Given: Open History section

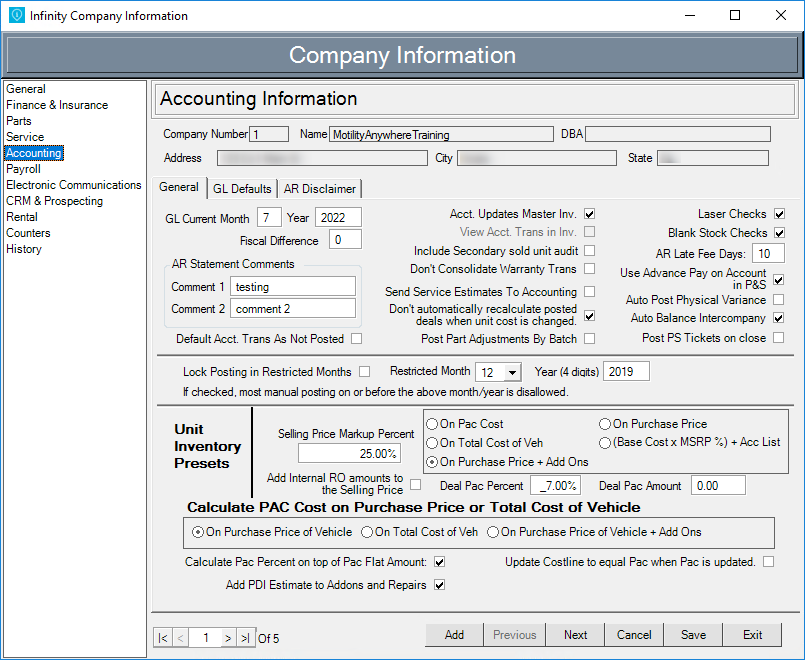Looking at the screenshot, I should pos(24,249).
